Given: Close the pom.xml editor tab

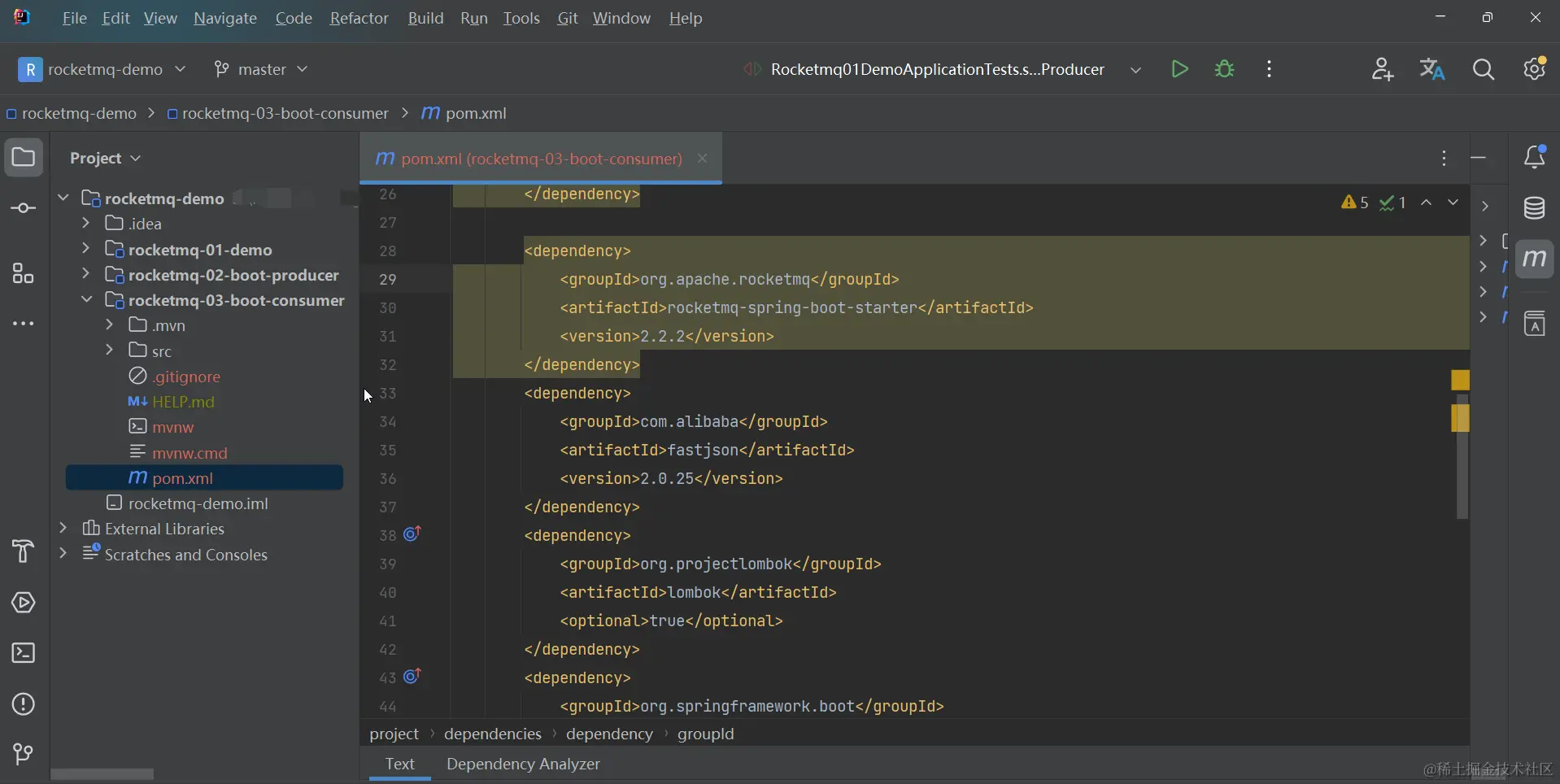Looking at the screenshot, I should (702, 159).
